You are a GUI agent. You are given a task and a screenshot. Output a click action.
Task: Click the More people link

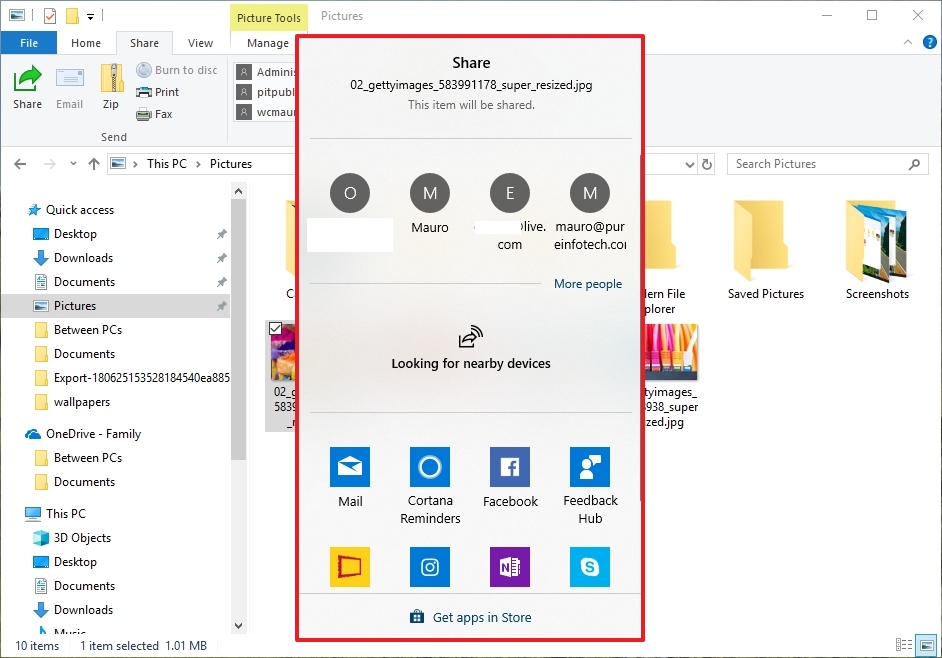point(588,284)
